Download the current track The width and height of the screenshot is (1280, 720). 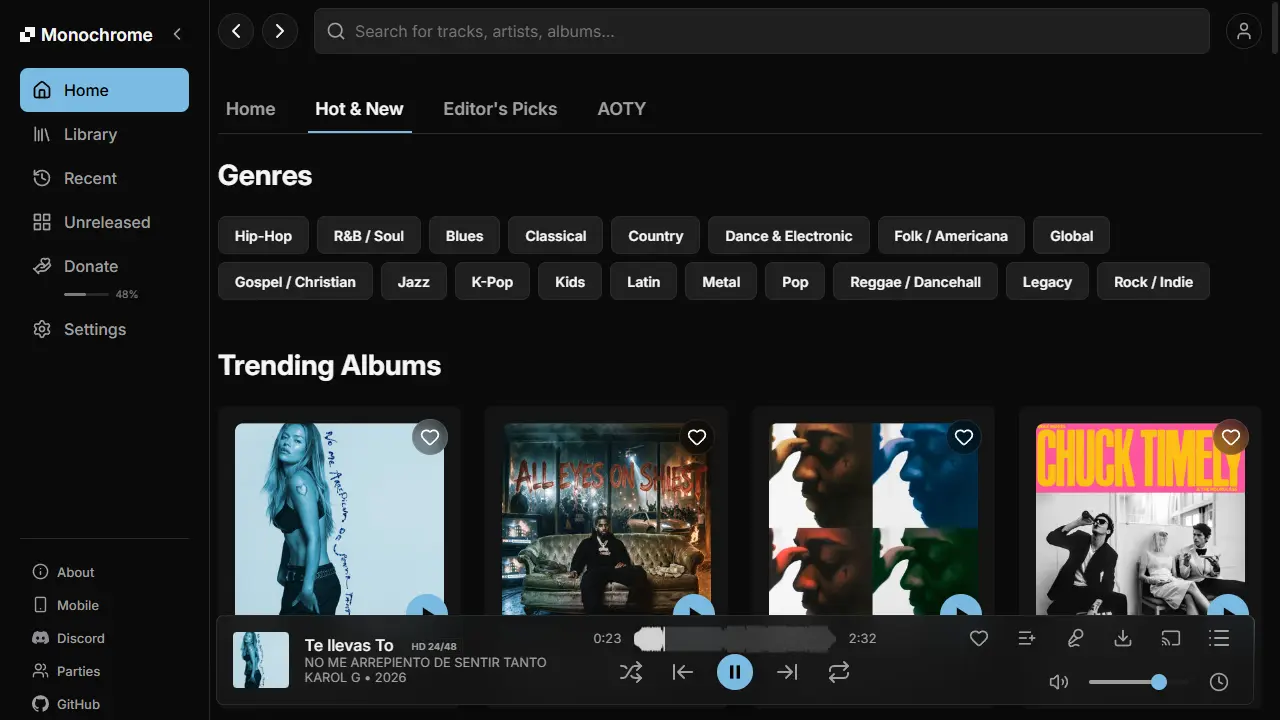pyautogui.click(x=1123, y=638)
